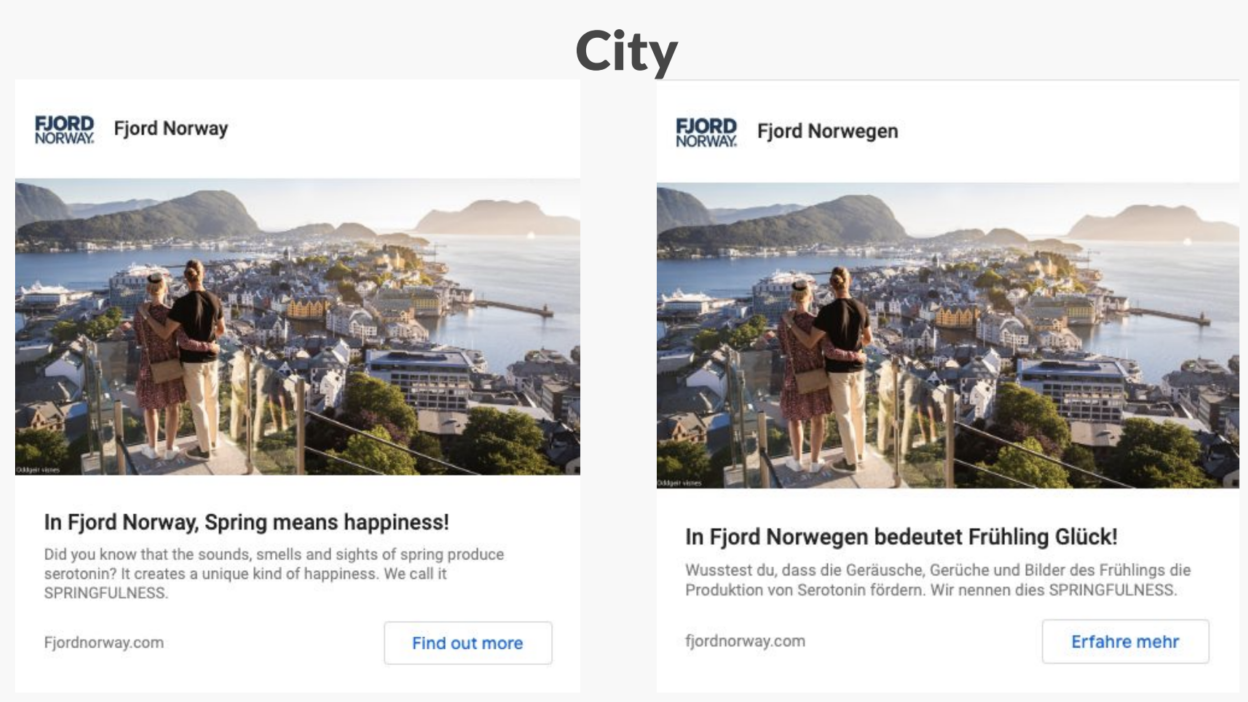Click the white header area of the German ad card

pyautogui.click(x=1060, y=131)
